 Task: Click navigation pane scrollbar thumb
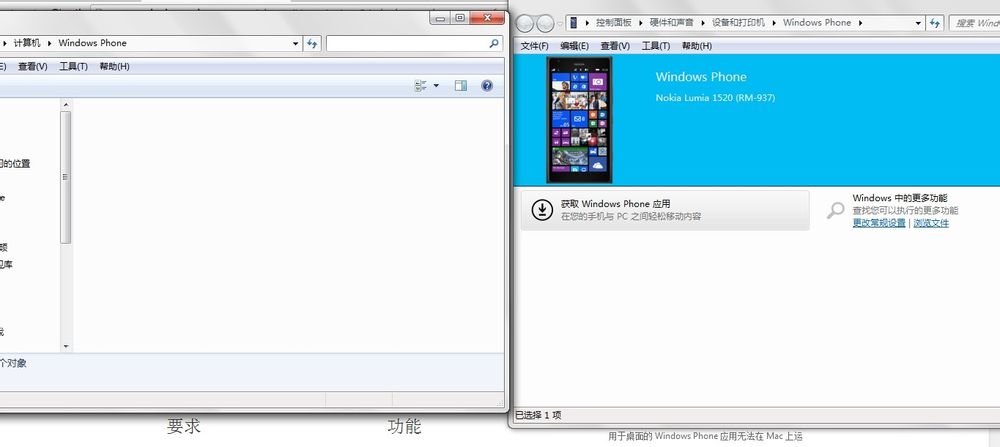66,177
